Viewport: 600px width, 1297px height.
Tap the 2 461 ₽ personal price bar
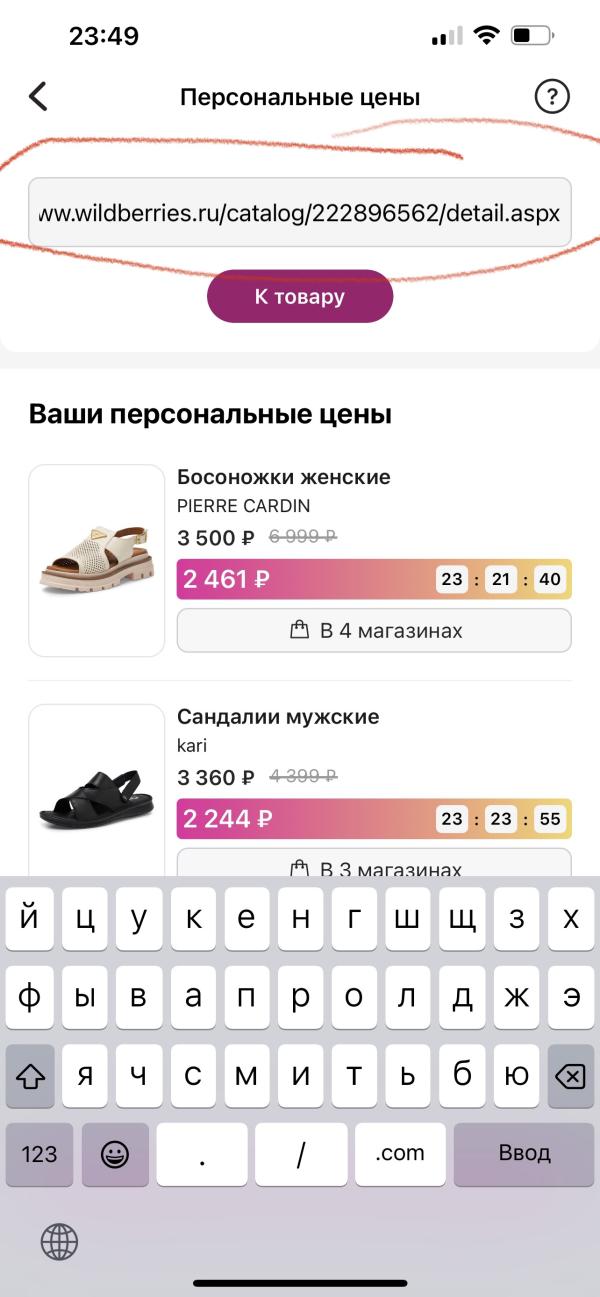(x=300, y=579)
